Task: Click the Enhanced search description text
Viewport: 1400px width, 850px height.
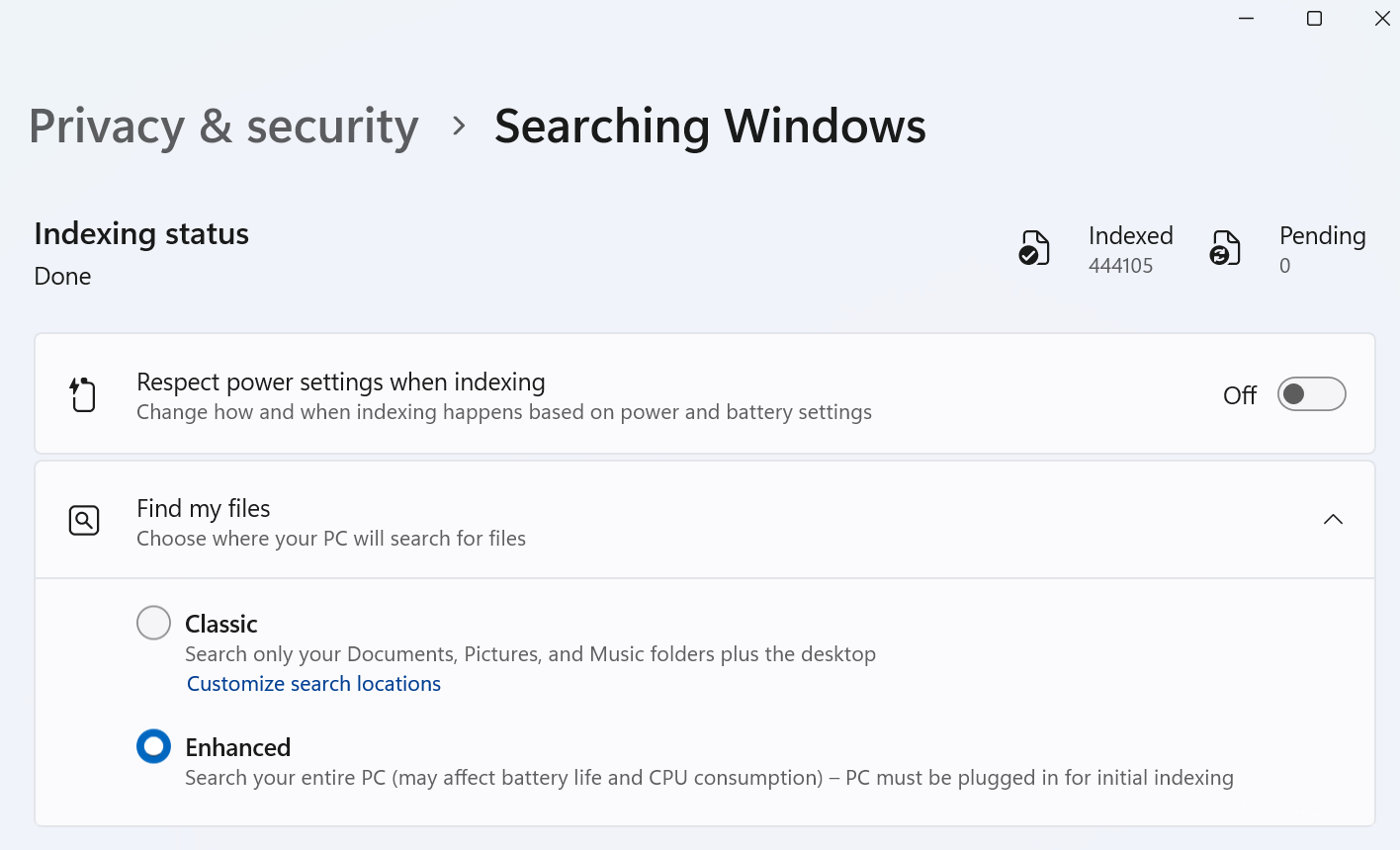Action: [709, 778]
